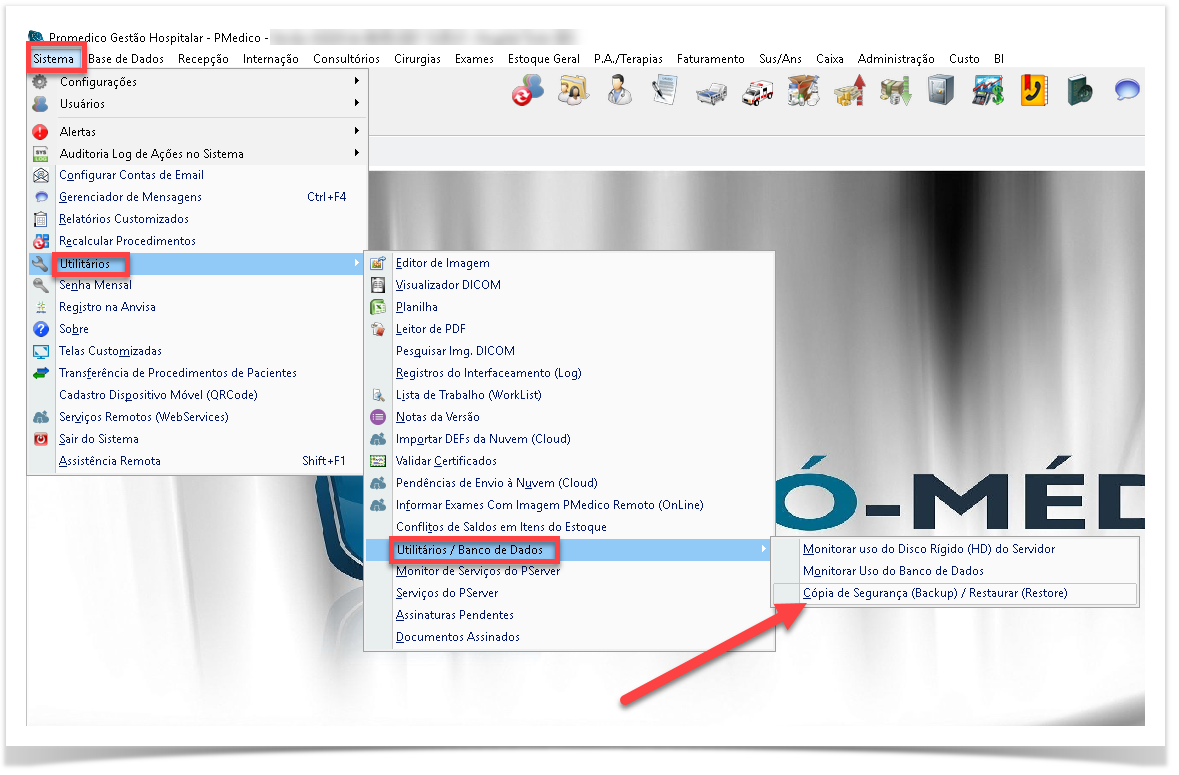Click Validar Certificados entry
This screenshot has height=775, width=1179.
coord(446,461)
